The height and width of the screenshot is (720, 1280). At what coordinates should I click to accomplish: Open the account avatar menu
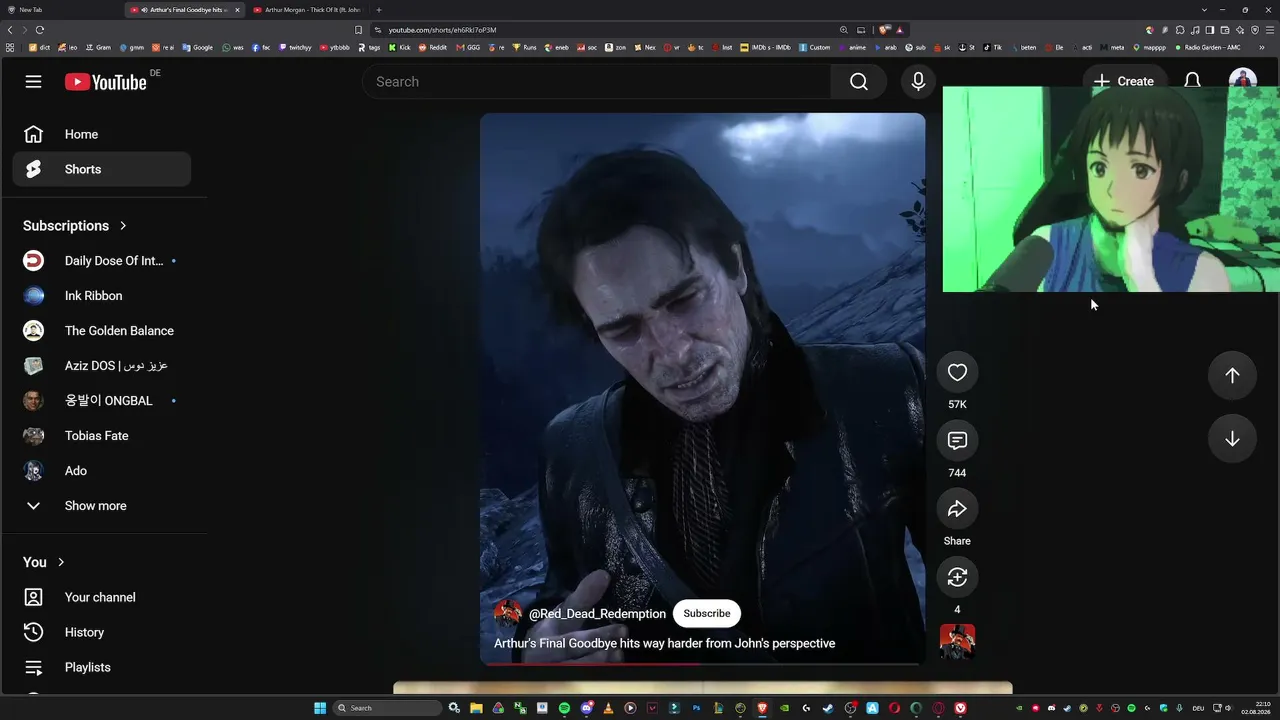[x=1242, y=78]
